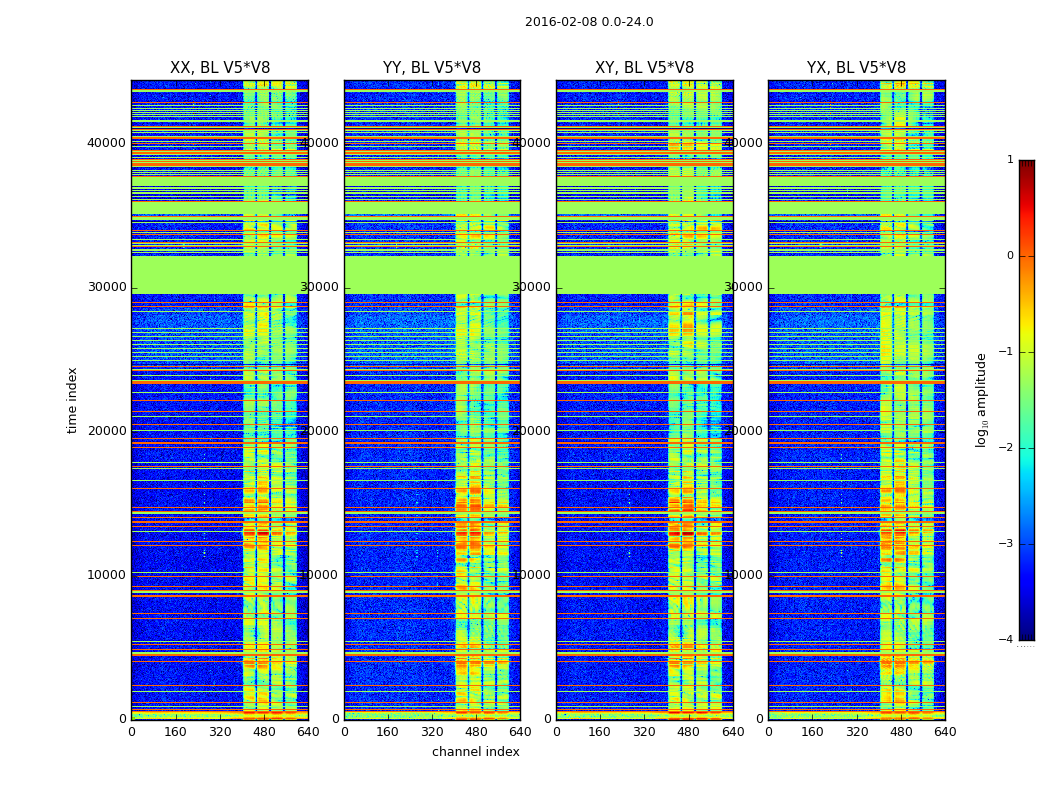This screenshot has height=800, width=1050.
Task: Click the dark red top of the colorbar
Action: point(1027,165)
